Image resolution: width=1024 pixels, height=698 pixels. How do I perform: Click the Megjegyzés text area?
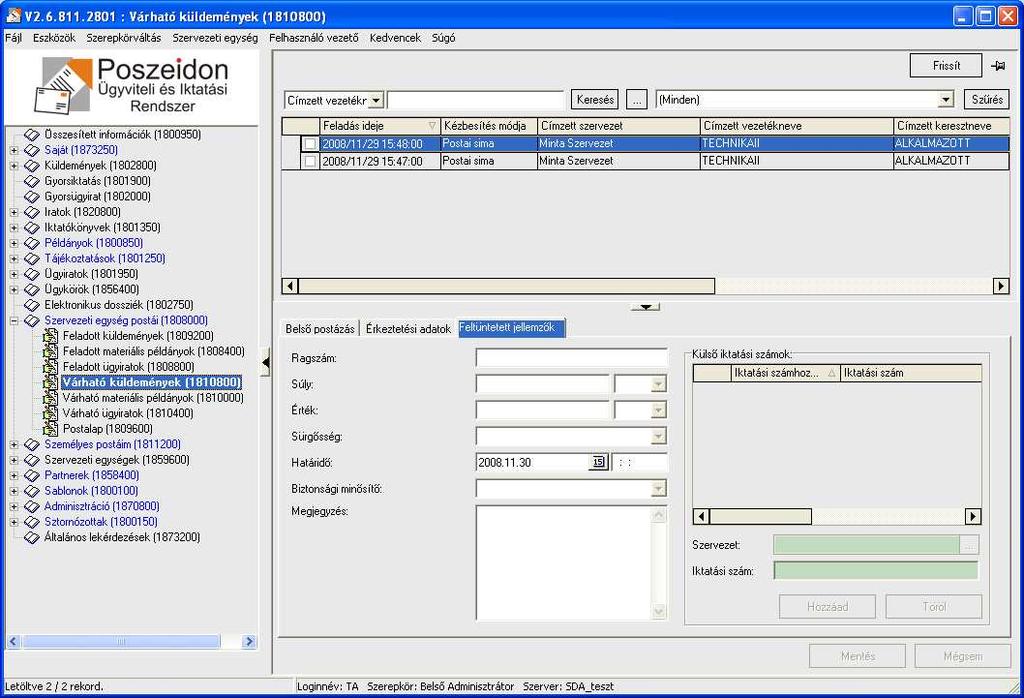point(571,562)
